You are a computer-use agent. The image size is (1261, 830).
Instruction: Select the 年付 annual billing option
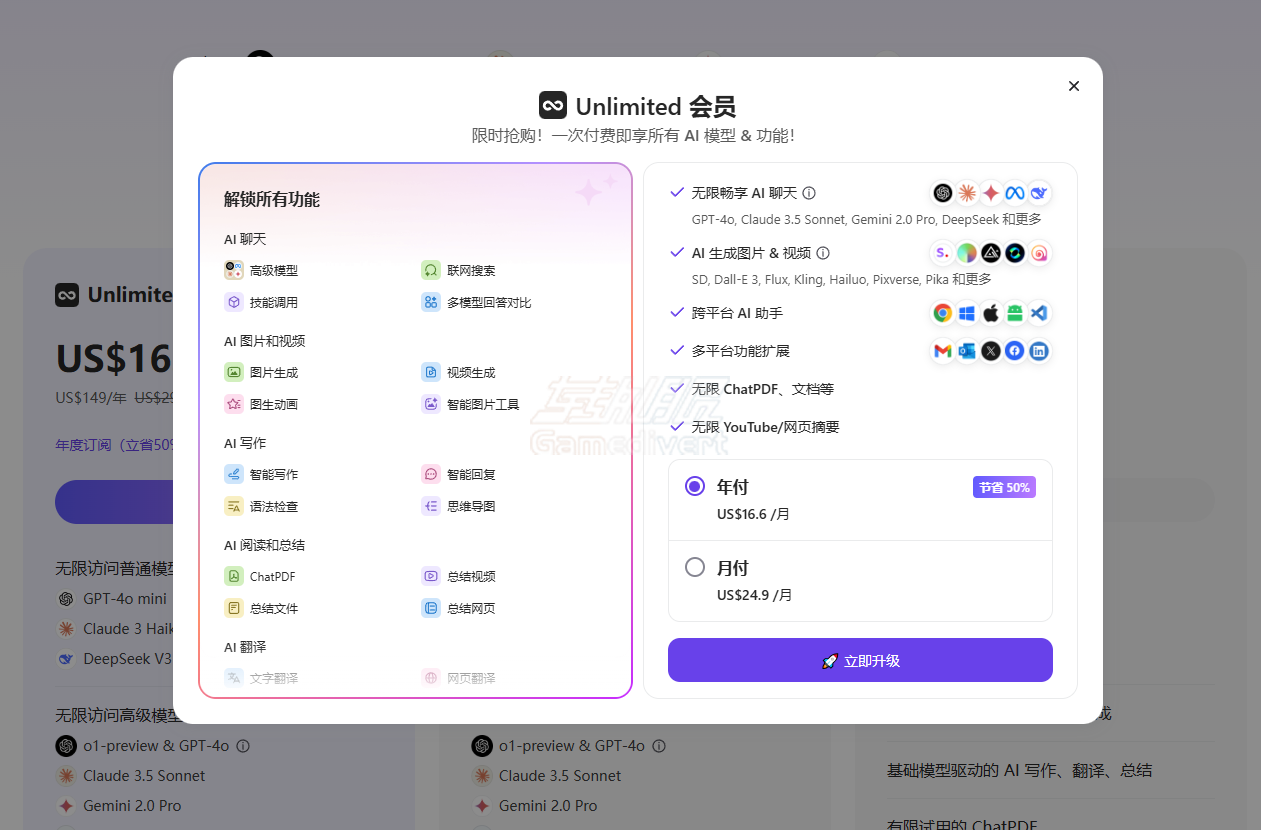[695, 487]
